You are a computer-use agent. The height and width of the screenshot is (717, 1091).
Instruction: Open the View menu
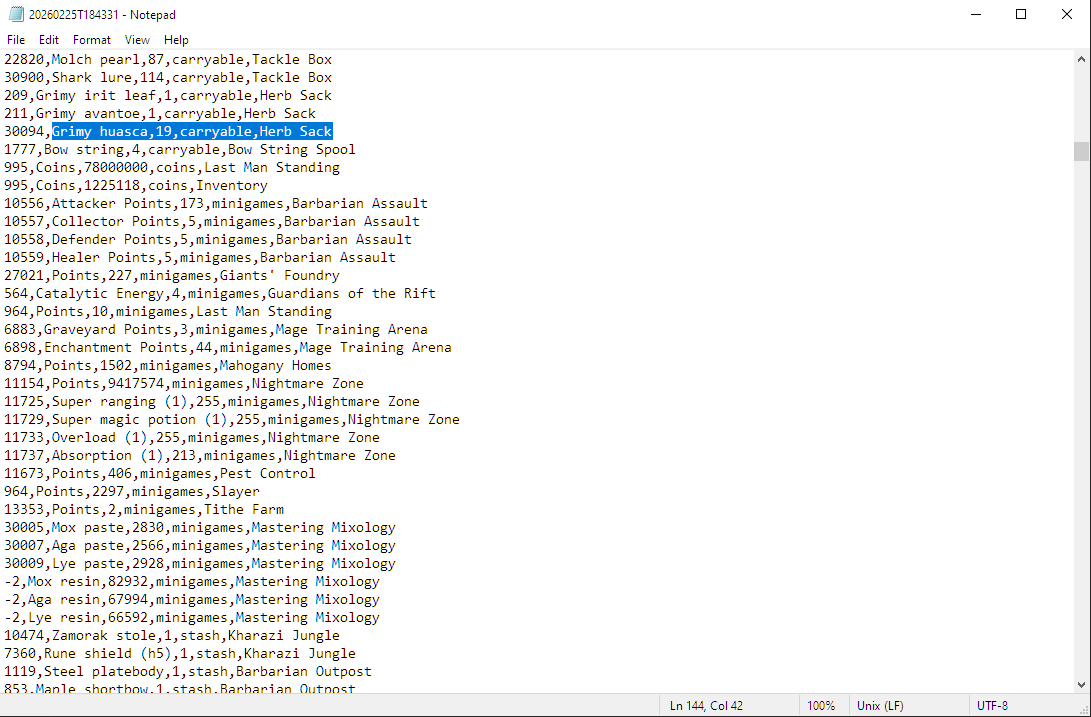tap(137, 40)
